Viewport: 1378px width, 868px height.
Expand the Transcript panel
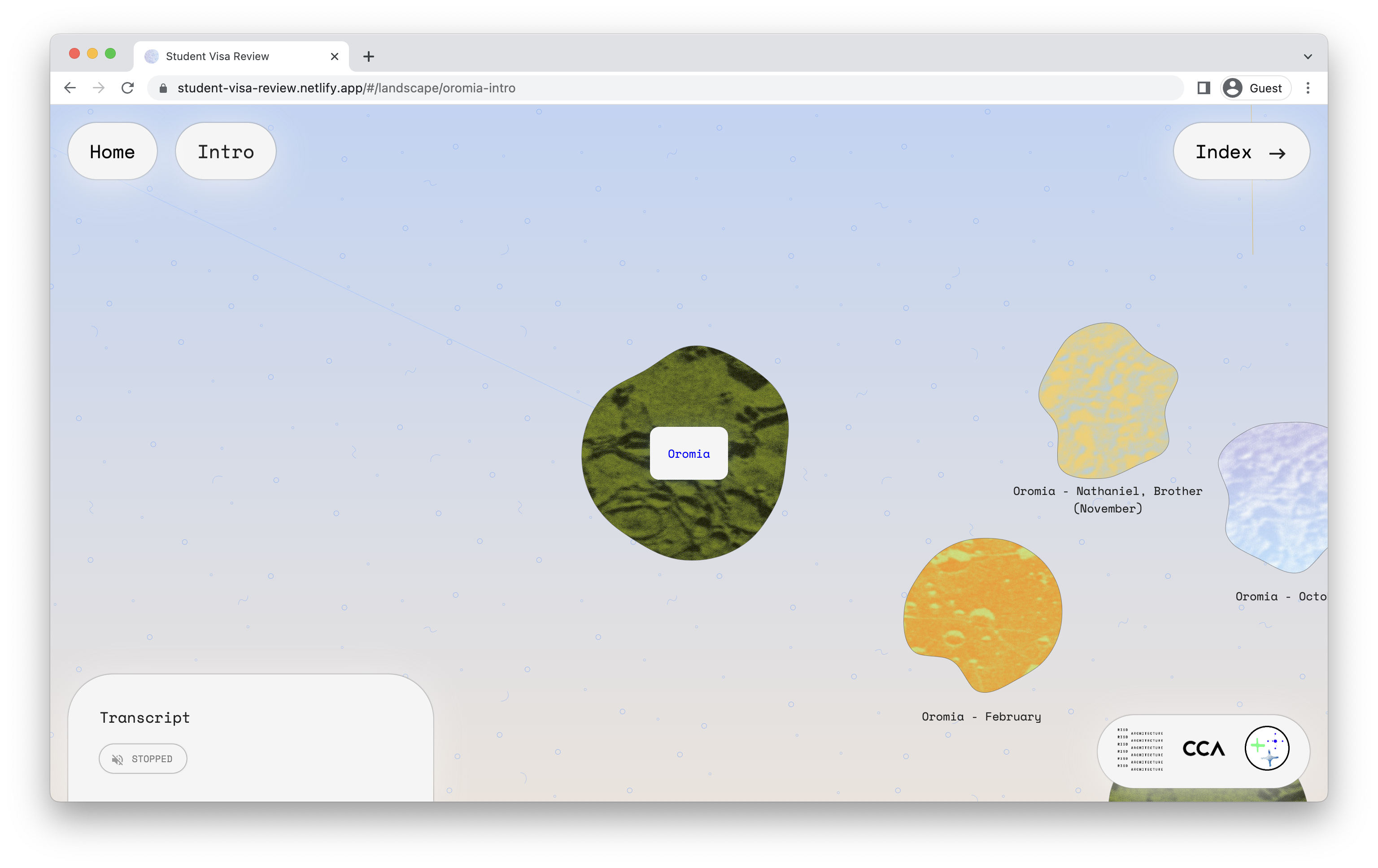145,718
